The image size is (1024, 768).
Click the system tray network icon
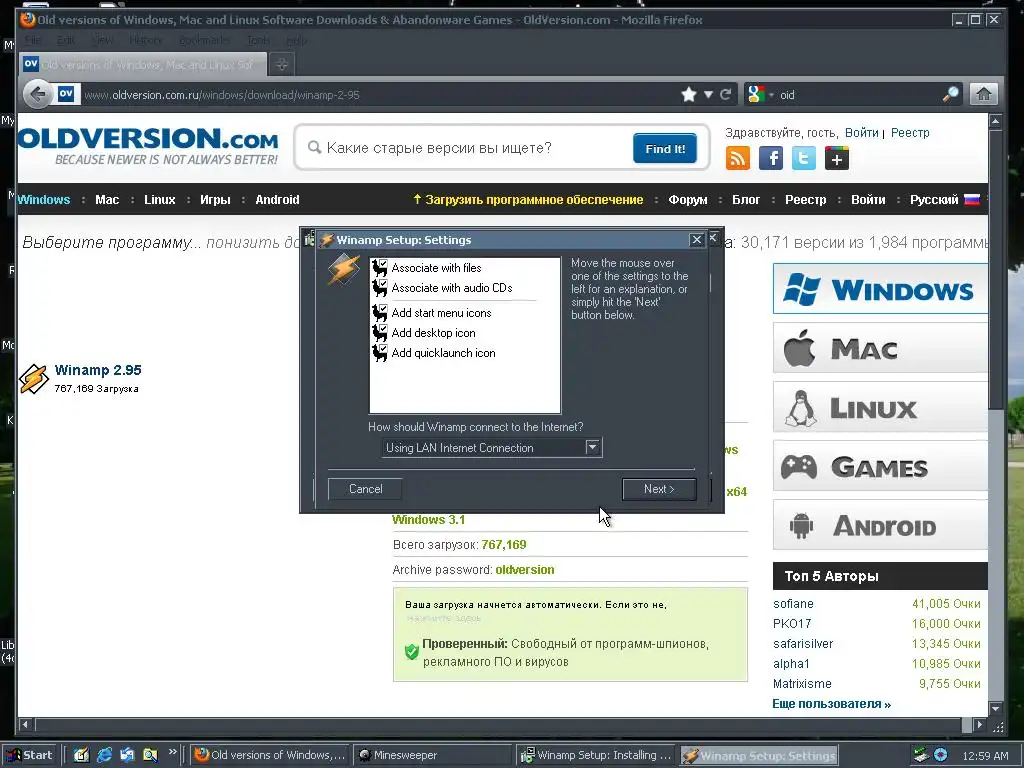pyautogui.click(x=920, y=755)
